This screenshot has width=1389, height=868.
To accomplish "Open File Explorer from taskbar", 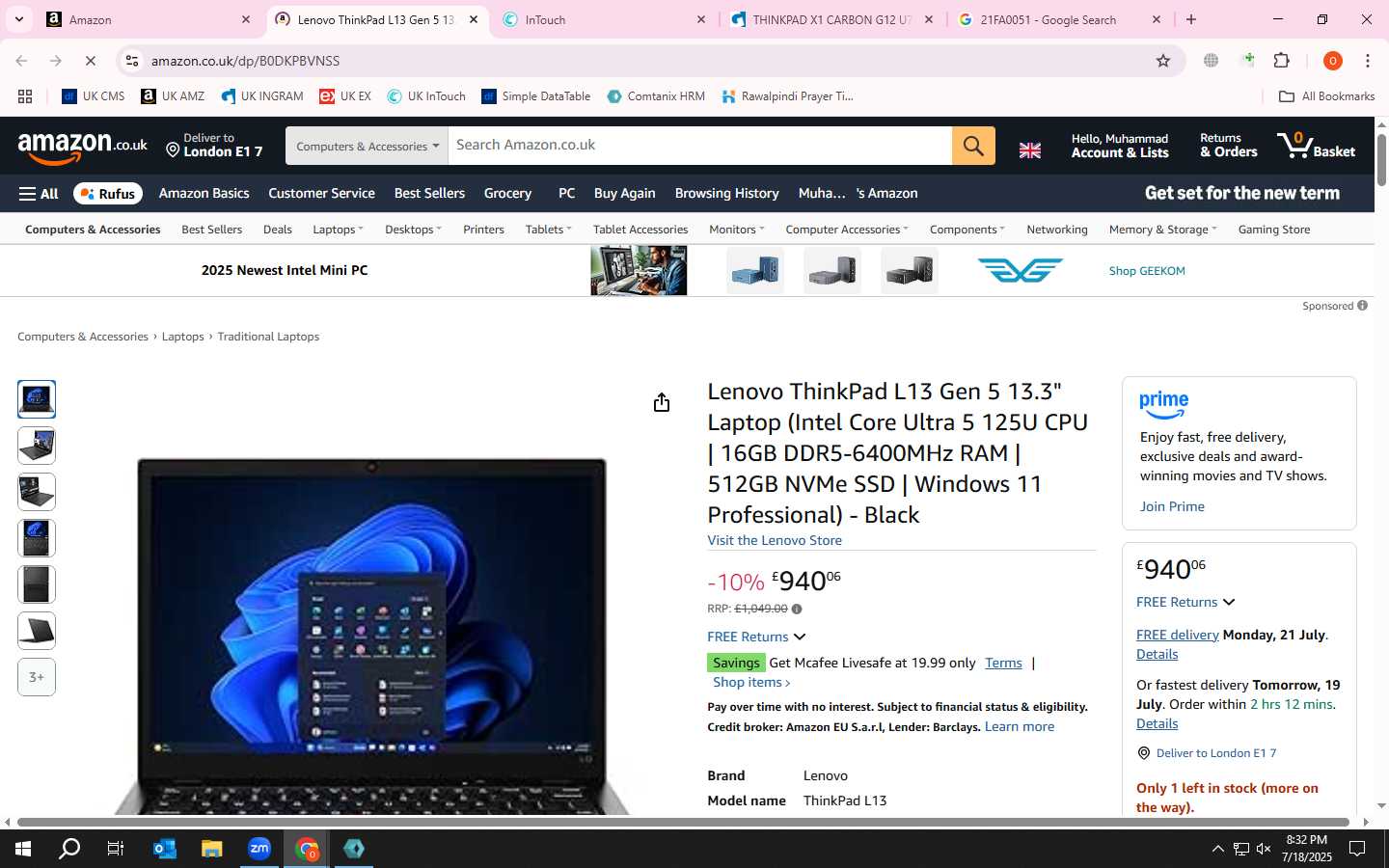I will (212, 849).
